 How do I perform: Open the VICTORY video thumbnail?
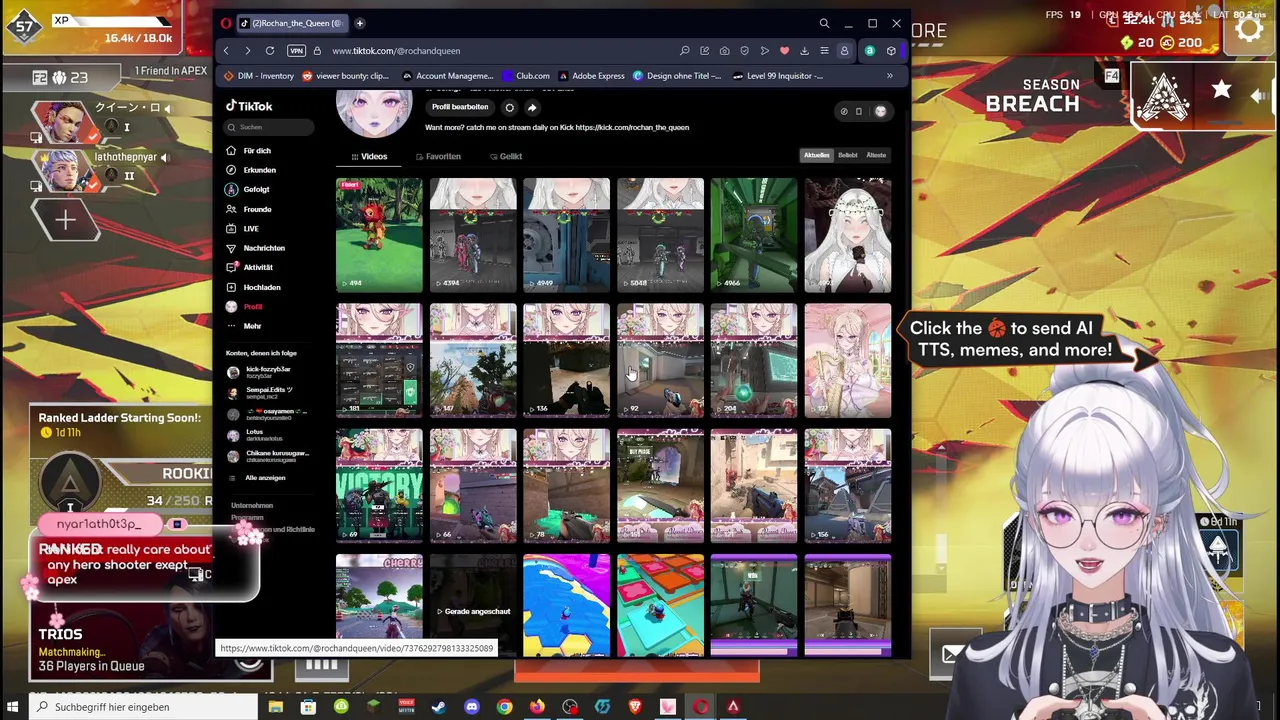click(379, 486)
